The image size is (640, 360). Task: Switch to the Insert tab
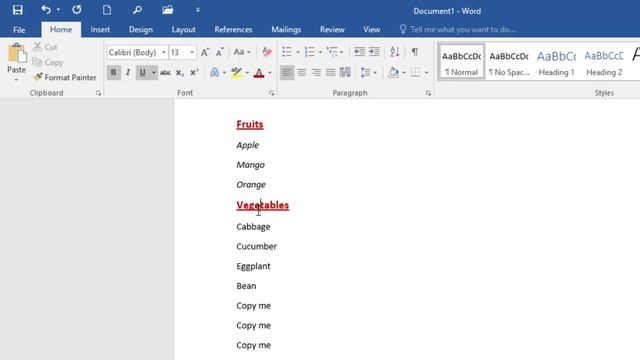(100, 29)
